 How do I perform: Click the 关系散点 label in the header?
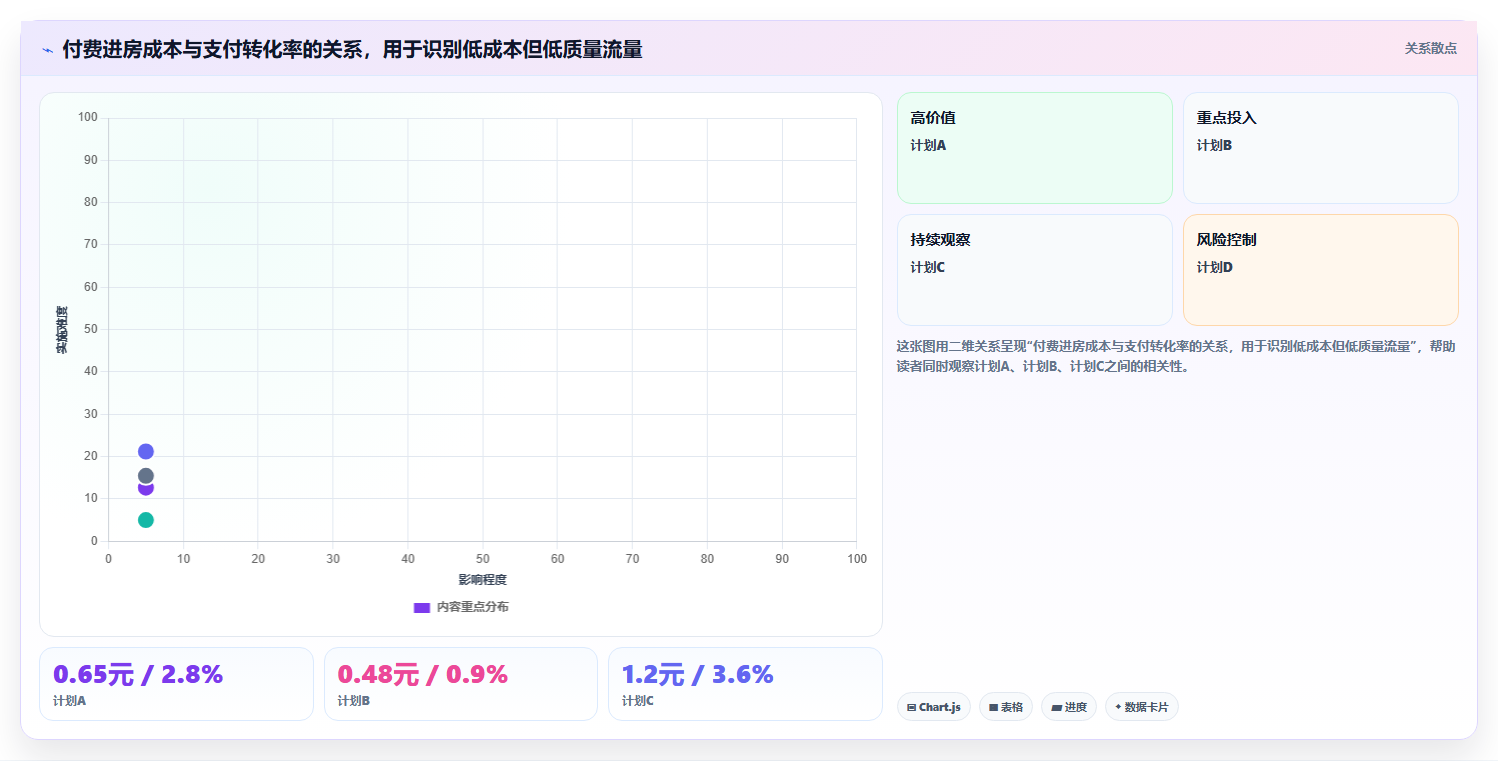pos(1430,48)
